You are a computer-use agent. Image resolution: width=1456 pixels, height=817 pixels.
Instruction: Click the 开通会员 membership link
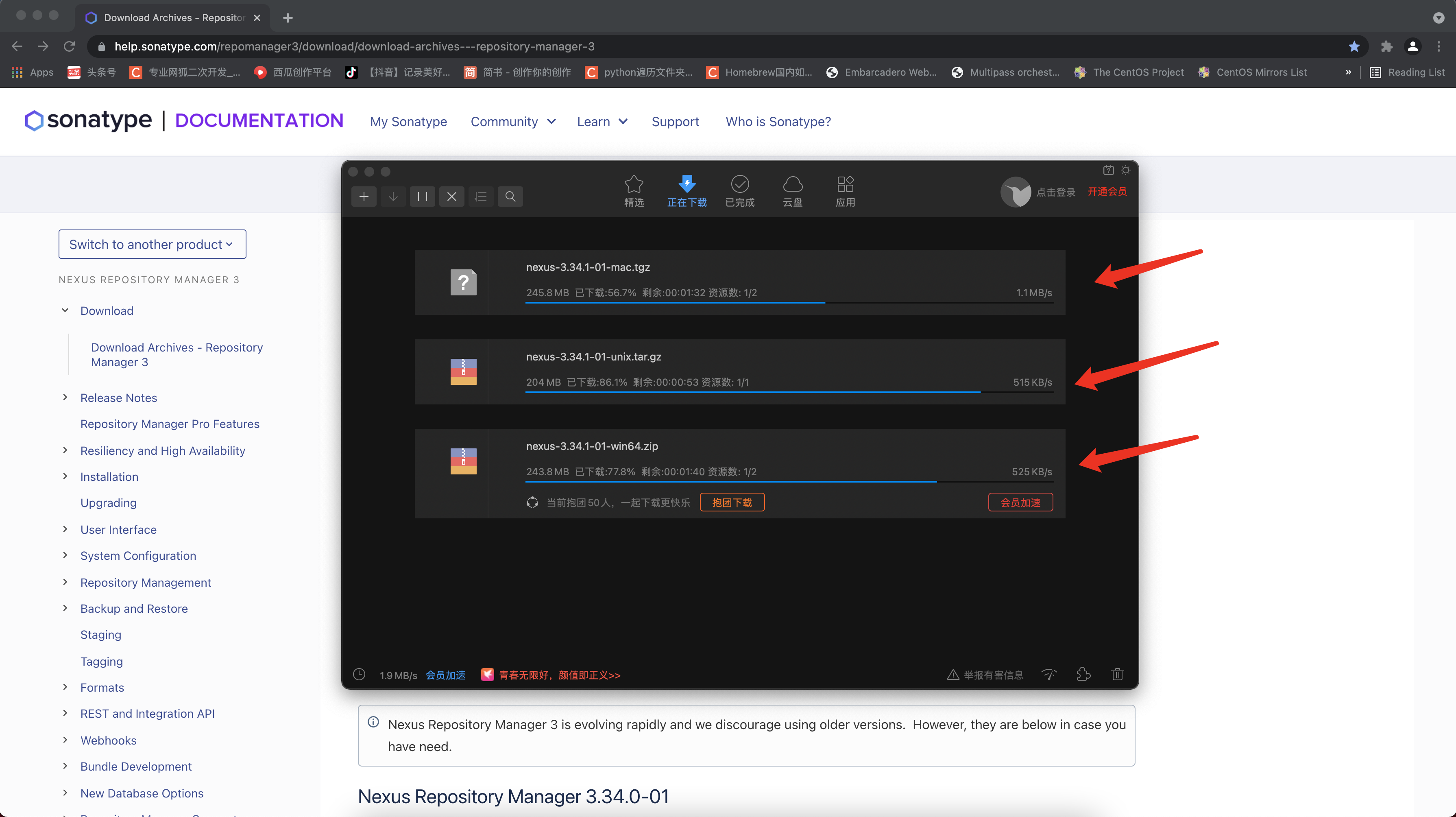1107,192
